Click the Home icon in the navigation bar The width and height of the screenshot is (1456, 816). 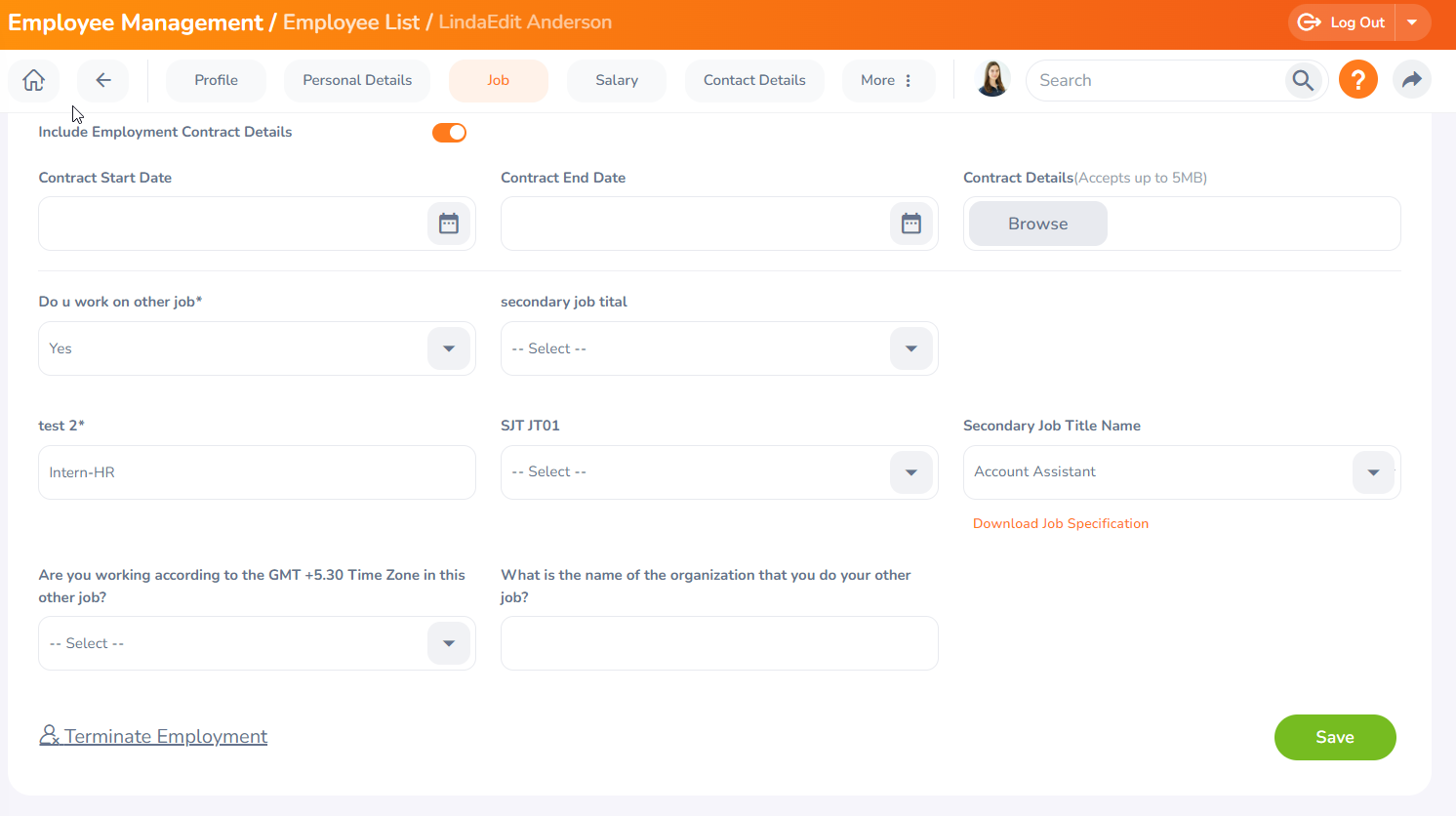tap(33, 80)
